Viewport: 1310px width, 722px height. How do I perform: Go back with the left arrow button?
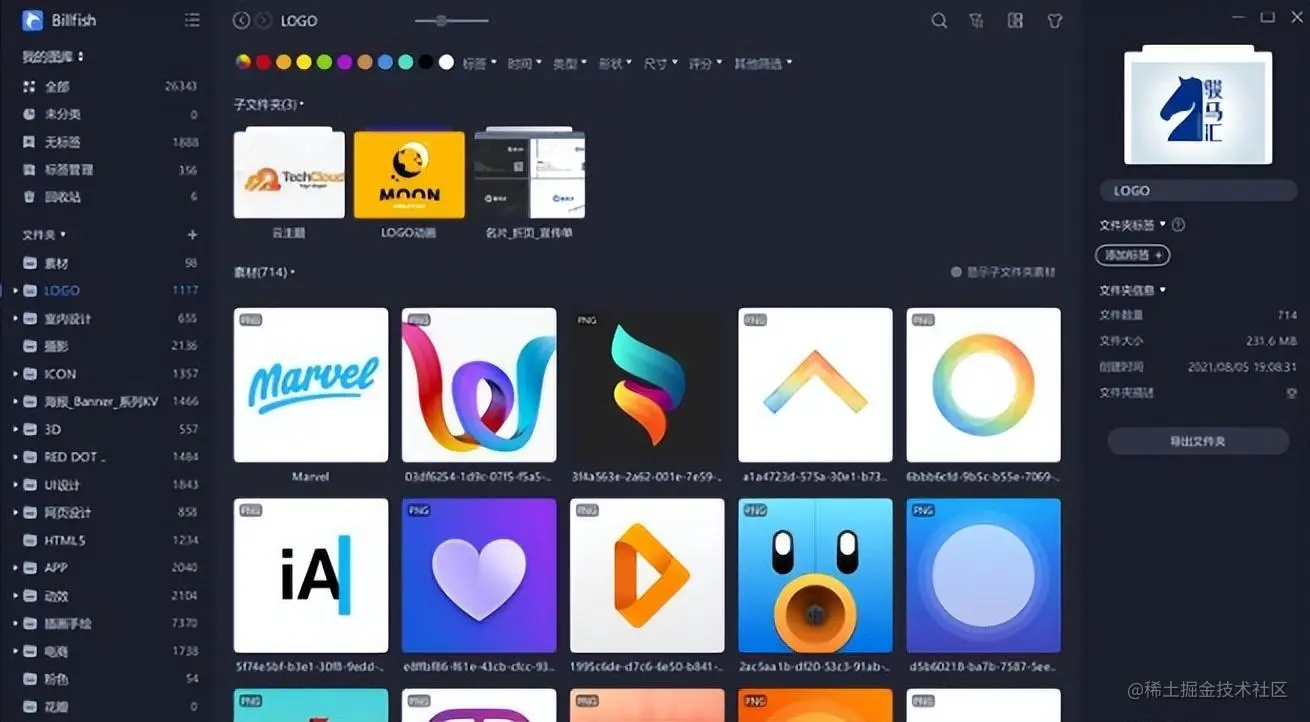tap(240, 21)
